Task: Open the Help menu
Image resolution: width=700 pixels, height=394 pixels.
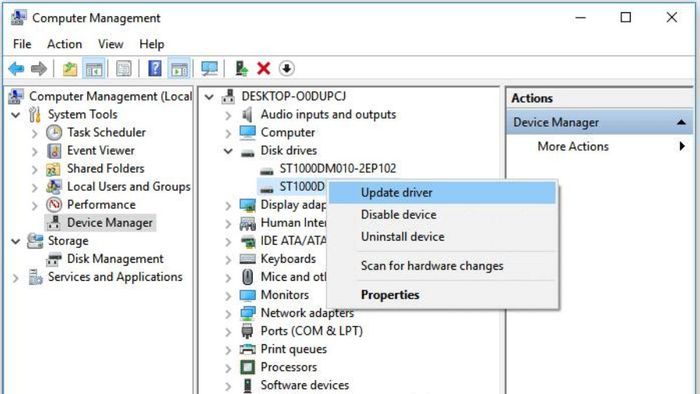Action: click(152, 44)
